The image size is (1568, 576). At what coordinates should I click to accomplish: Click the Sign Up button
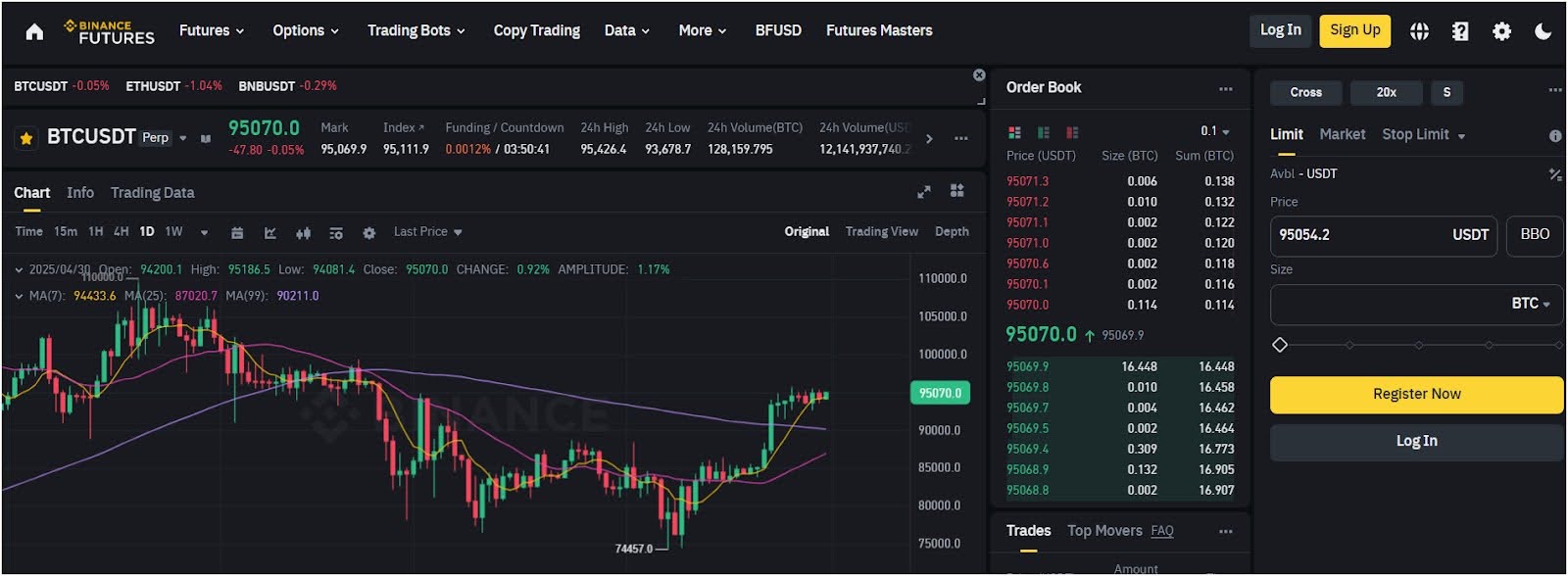[x=1355, y=31]
